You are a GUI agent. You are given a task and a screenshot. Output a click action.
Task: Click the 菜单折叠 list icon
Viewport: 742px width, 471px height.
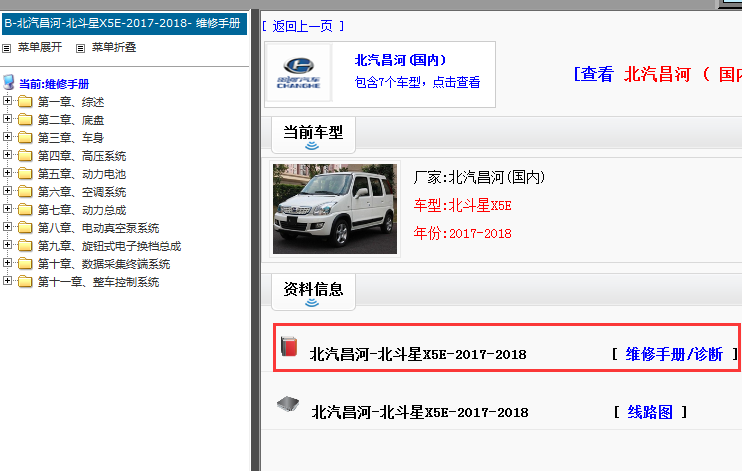point(80,48)
